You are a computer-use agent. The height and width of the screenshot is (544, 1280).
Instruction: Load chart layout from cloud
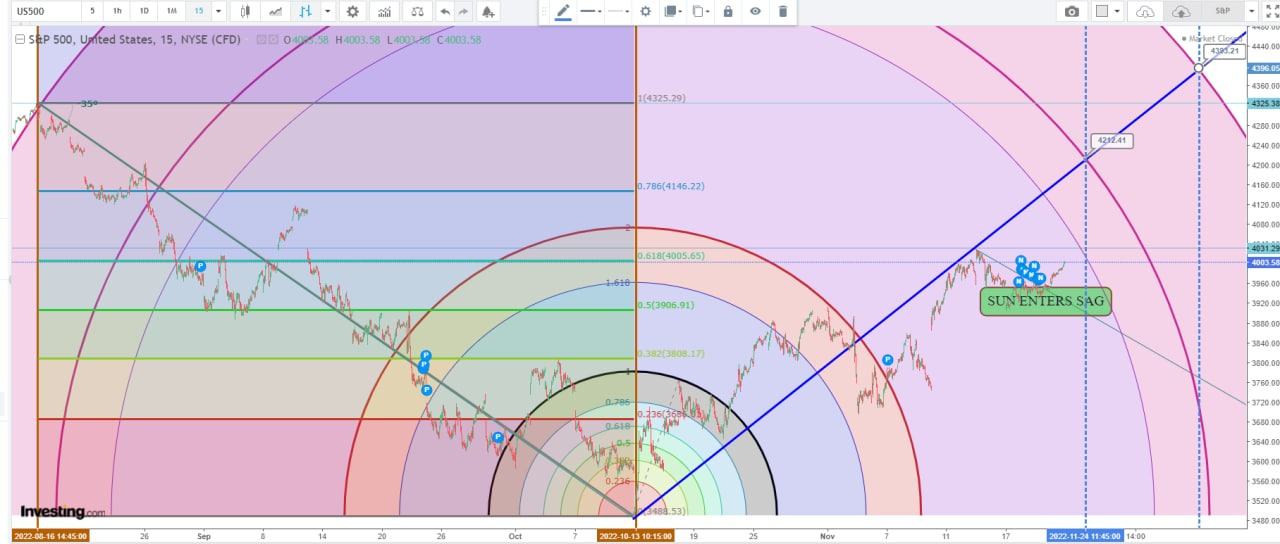pyautogui.click(x=1146, y=11)
